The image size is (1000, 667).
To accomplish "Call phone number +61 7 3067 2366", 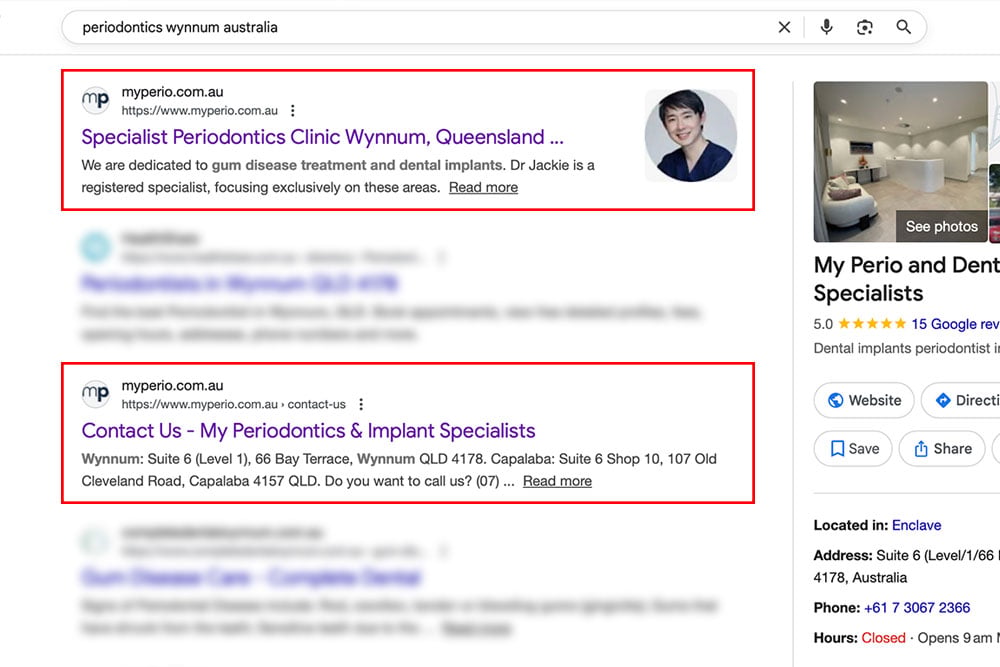I will point(917,608).
